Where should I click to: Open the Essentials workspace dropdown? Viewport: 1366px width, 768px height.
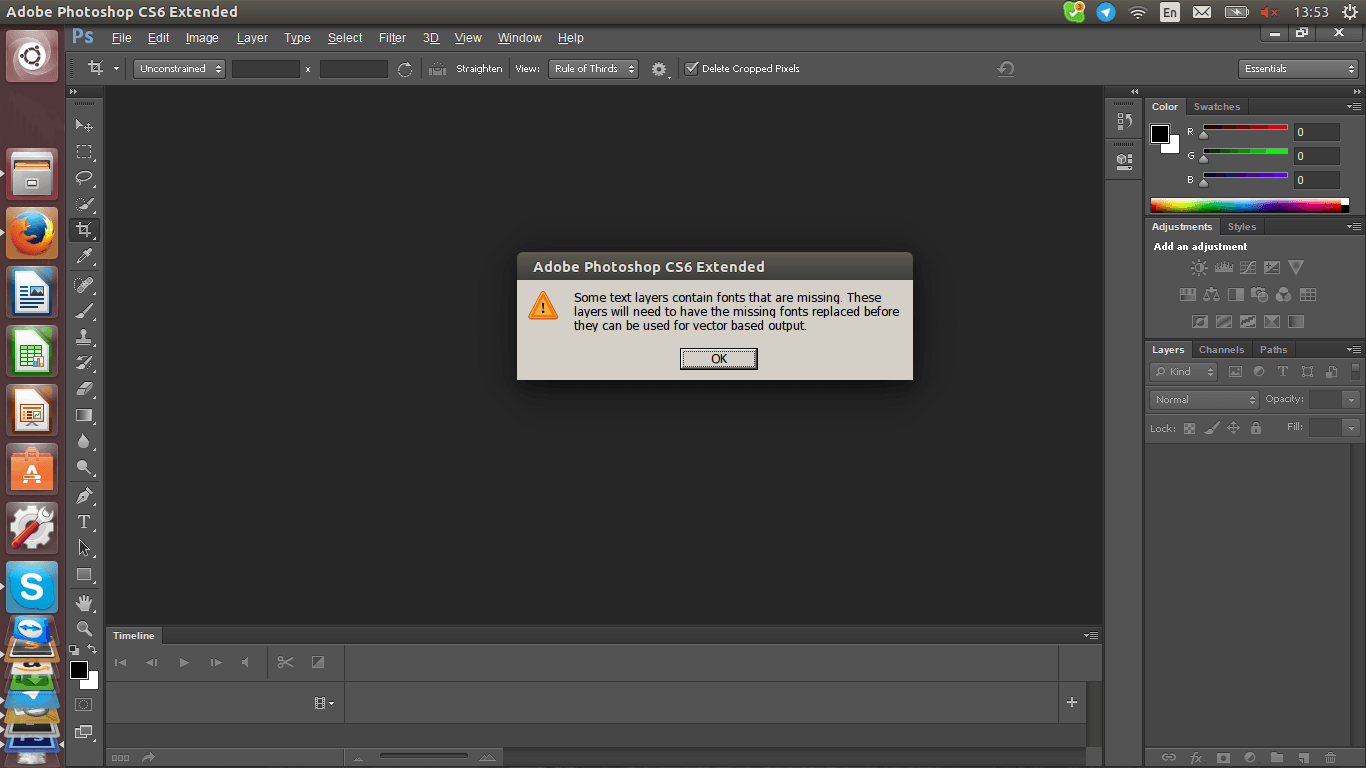click(1298, 69)
